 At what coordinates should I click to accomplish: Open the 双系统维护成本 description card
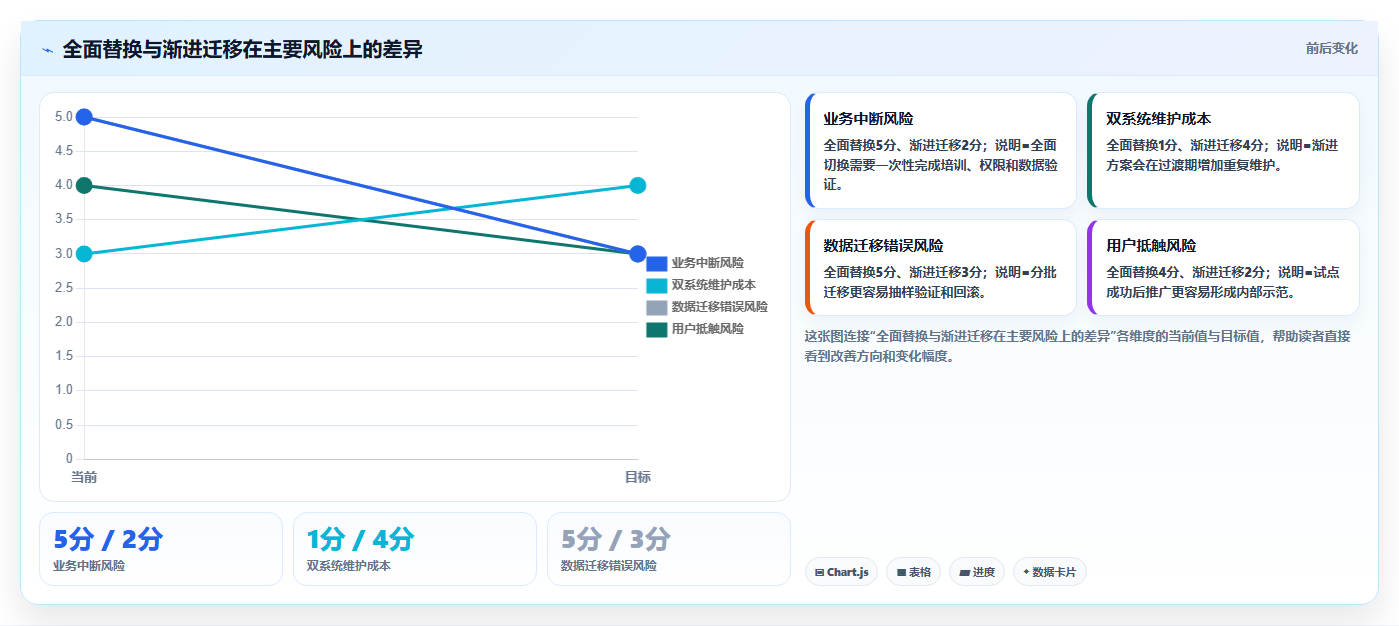[1224, 151]
